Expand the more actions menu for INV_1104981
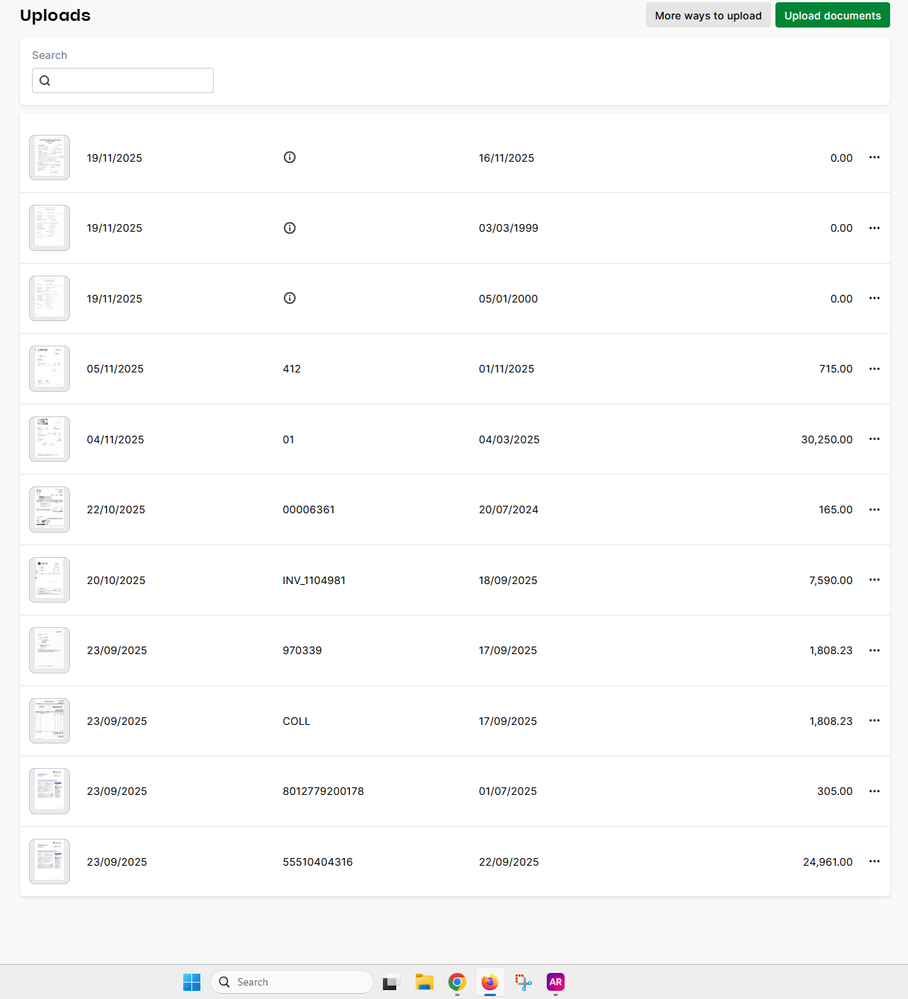Screen dimensions: 908x999 coord(874,580)
